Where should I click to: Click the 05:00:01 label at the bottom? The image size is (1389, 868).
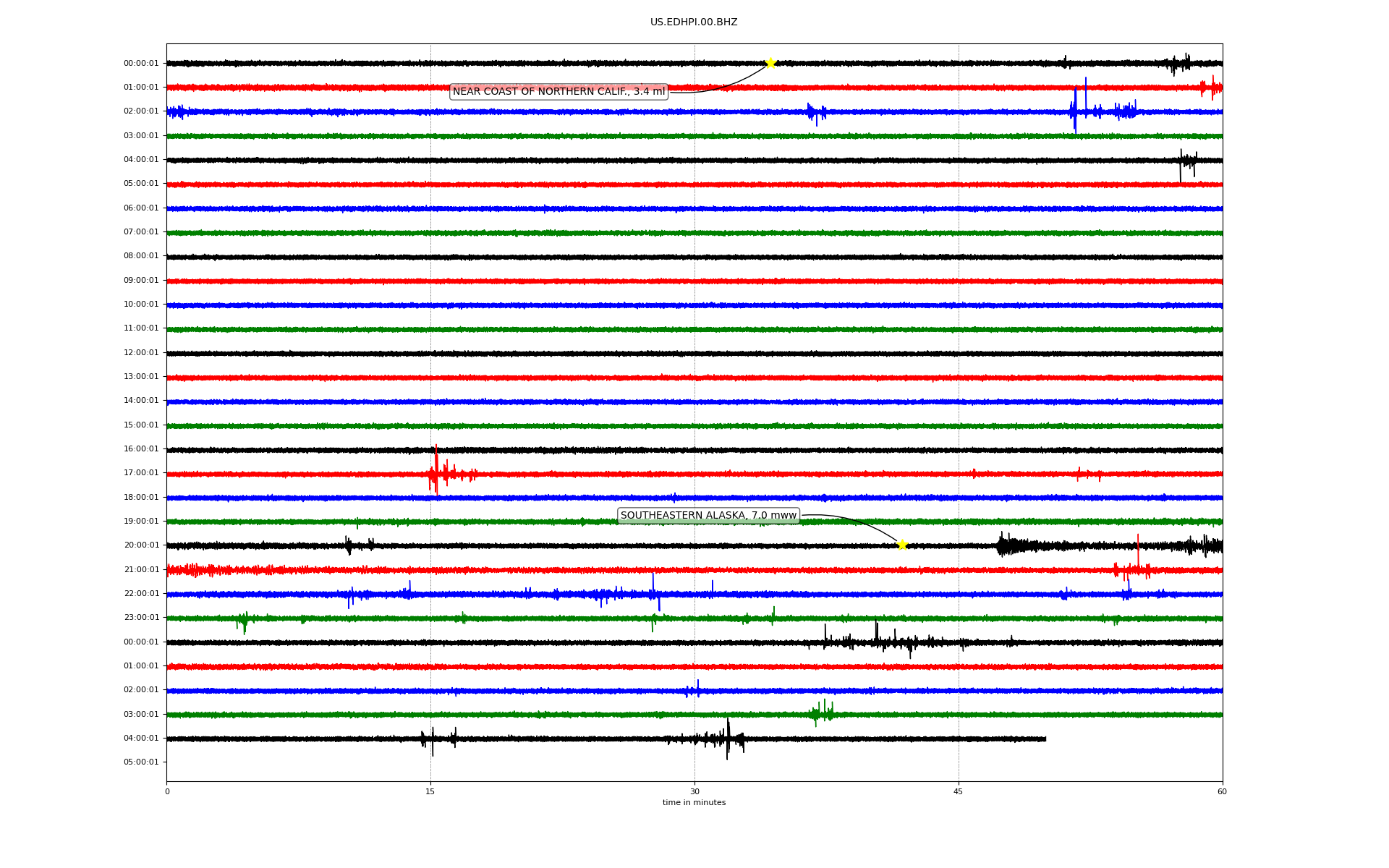141,762
